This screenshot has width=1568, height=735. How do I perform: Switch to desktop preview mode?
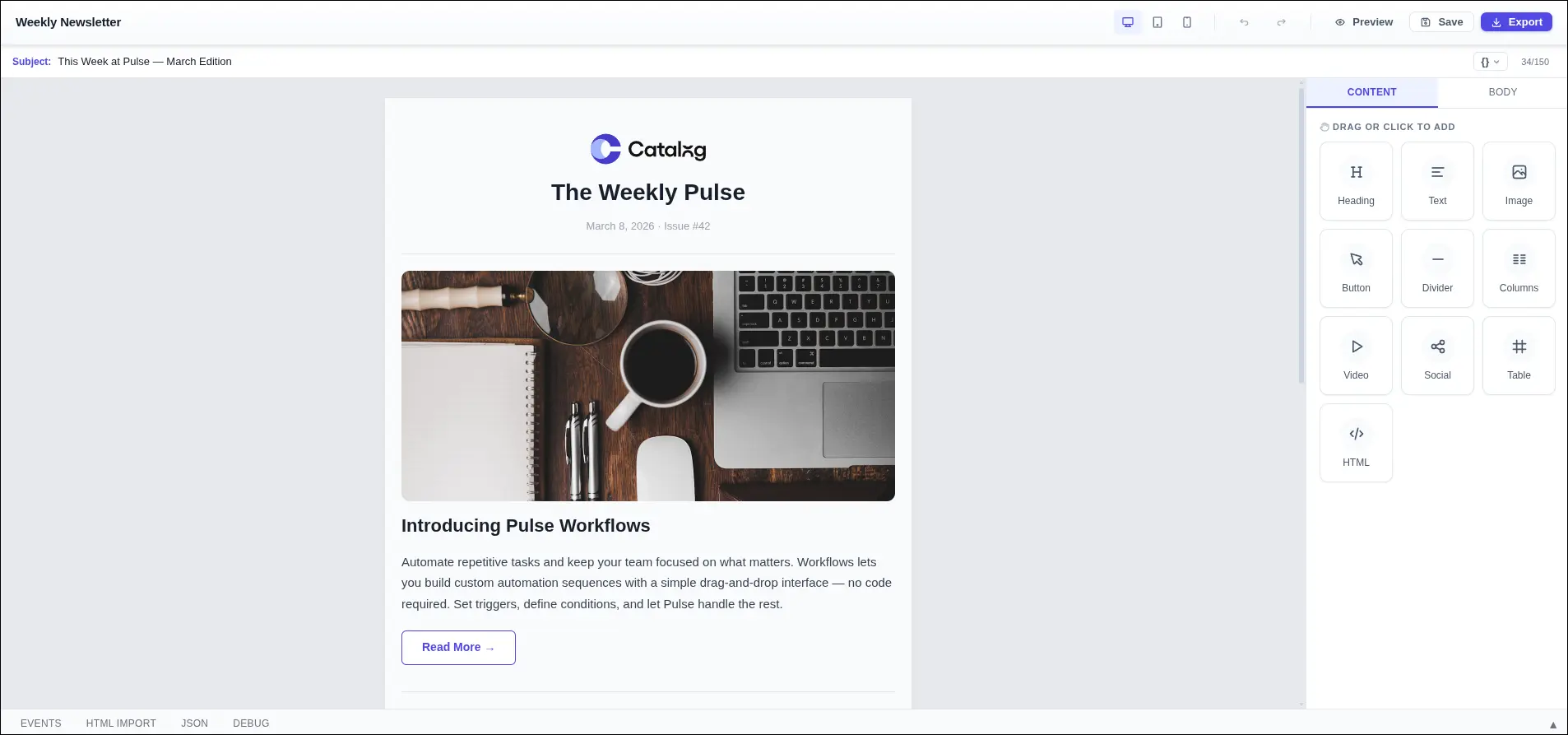coord(1128,22)
